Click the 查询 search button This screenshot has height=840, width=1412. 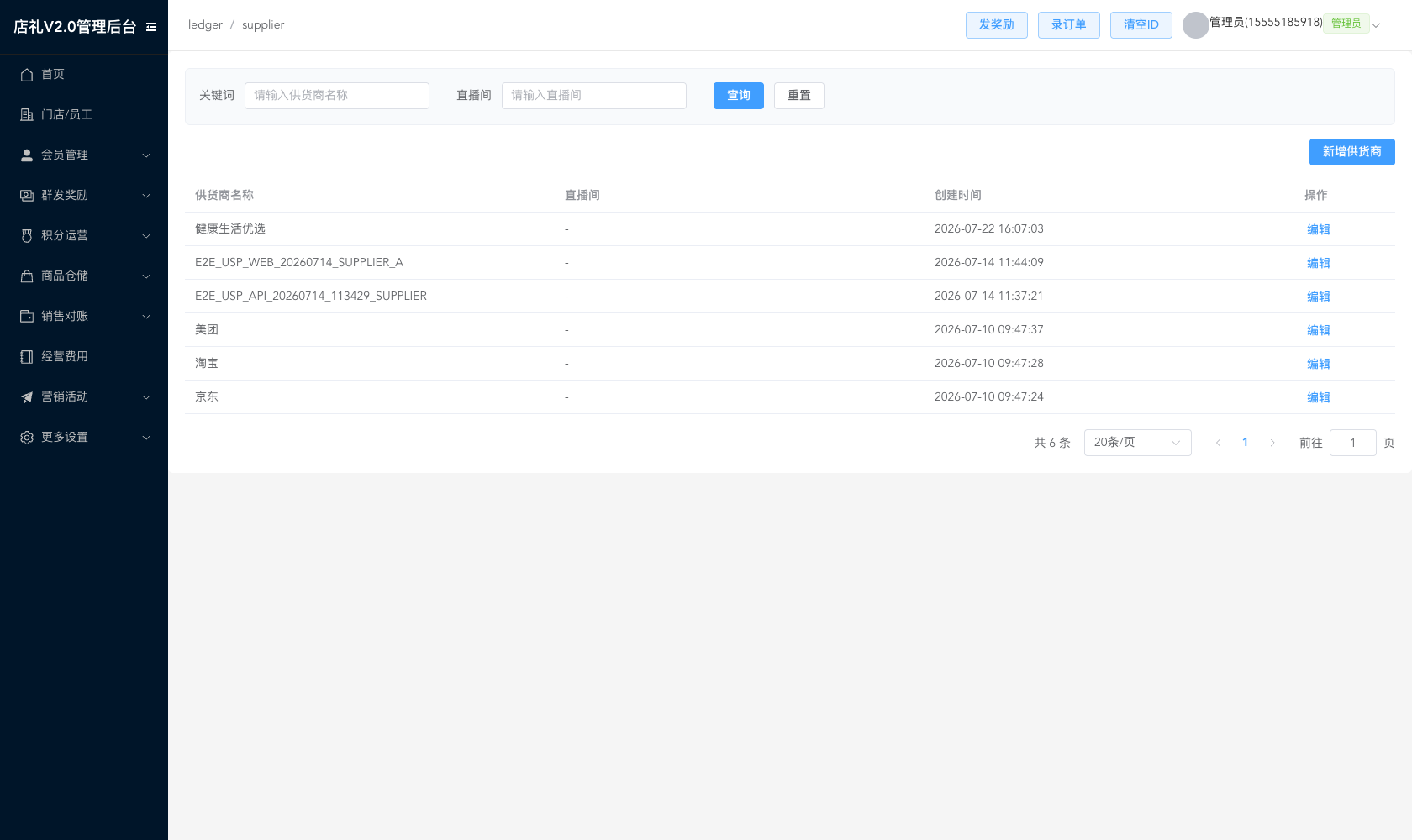(x=739, y=96)
